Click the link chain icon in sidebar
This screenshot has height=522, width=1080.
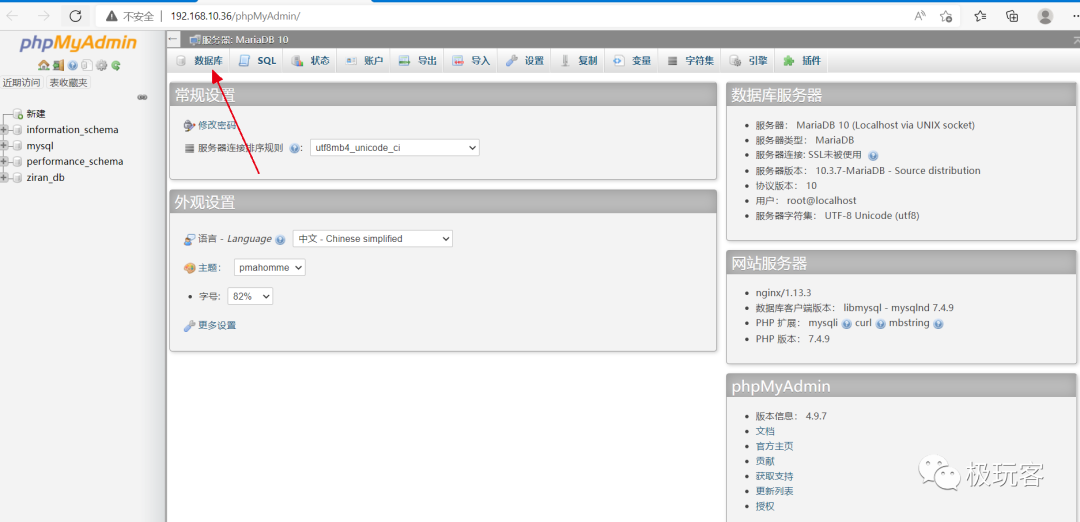(142, 97)
